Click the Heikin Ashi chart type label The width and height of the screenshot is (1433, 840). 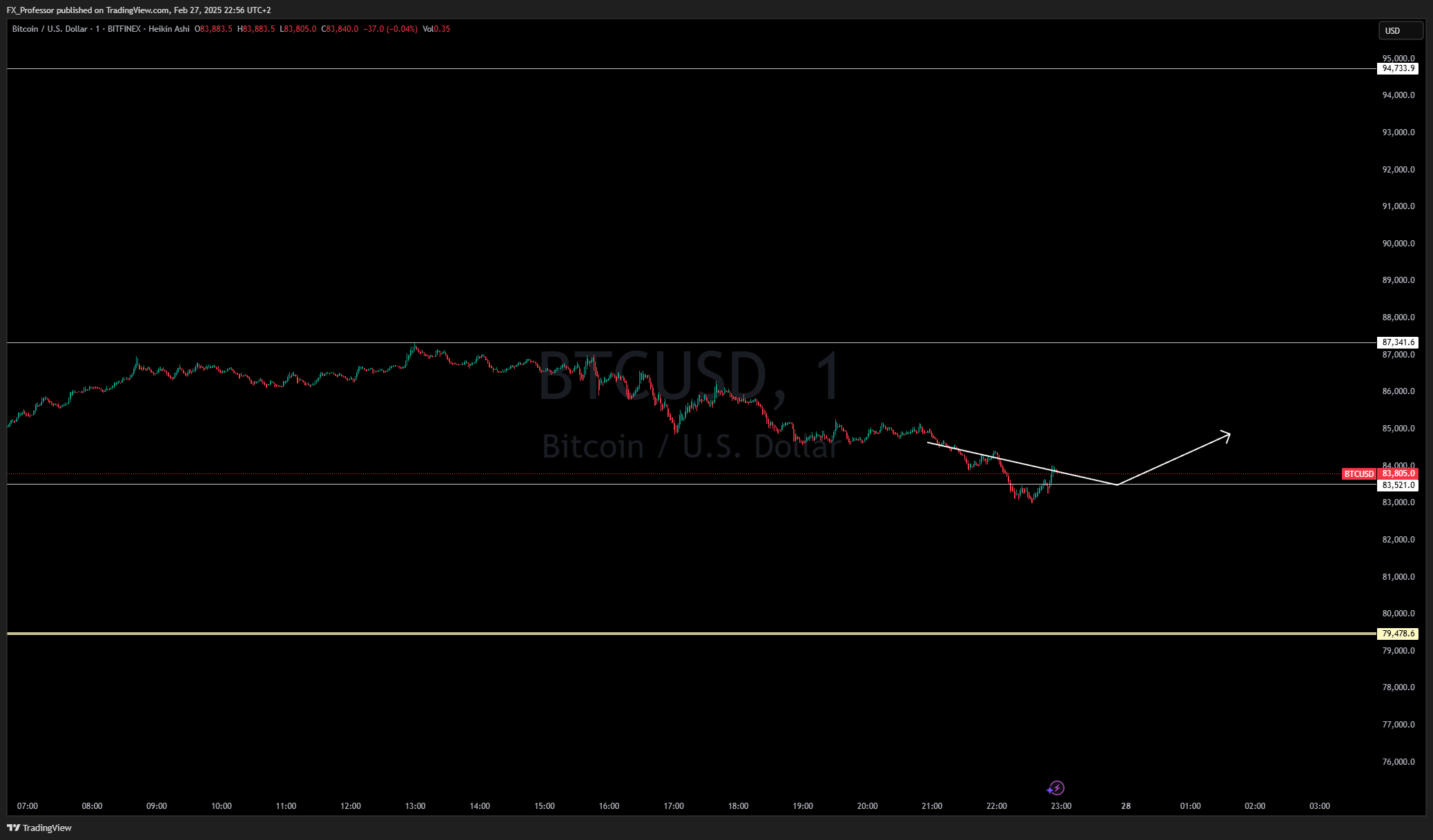(x=168, y=29)
